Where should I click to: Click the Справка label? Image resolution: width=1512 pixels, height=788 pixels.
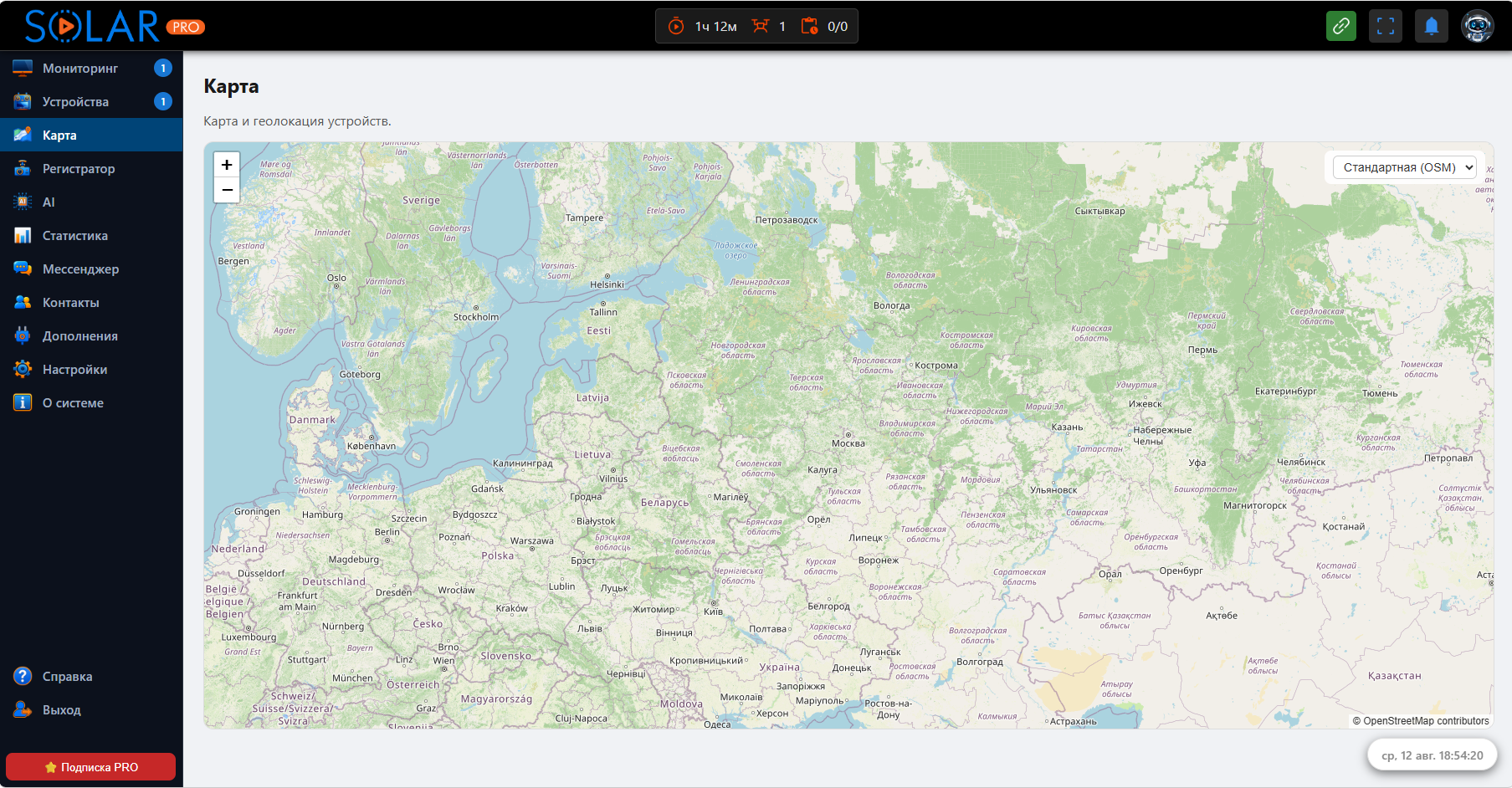68,676
